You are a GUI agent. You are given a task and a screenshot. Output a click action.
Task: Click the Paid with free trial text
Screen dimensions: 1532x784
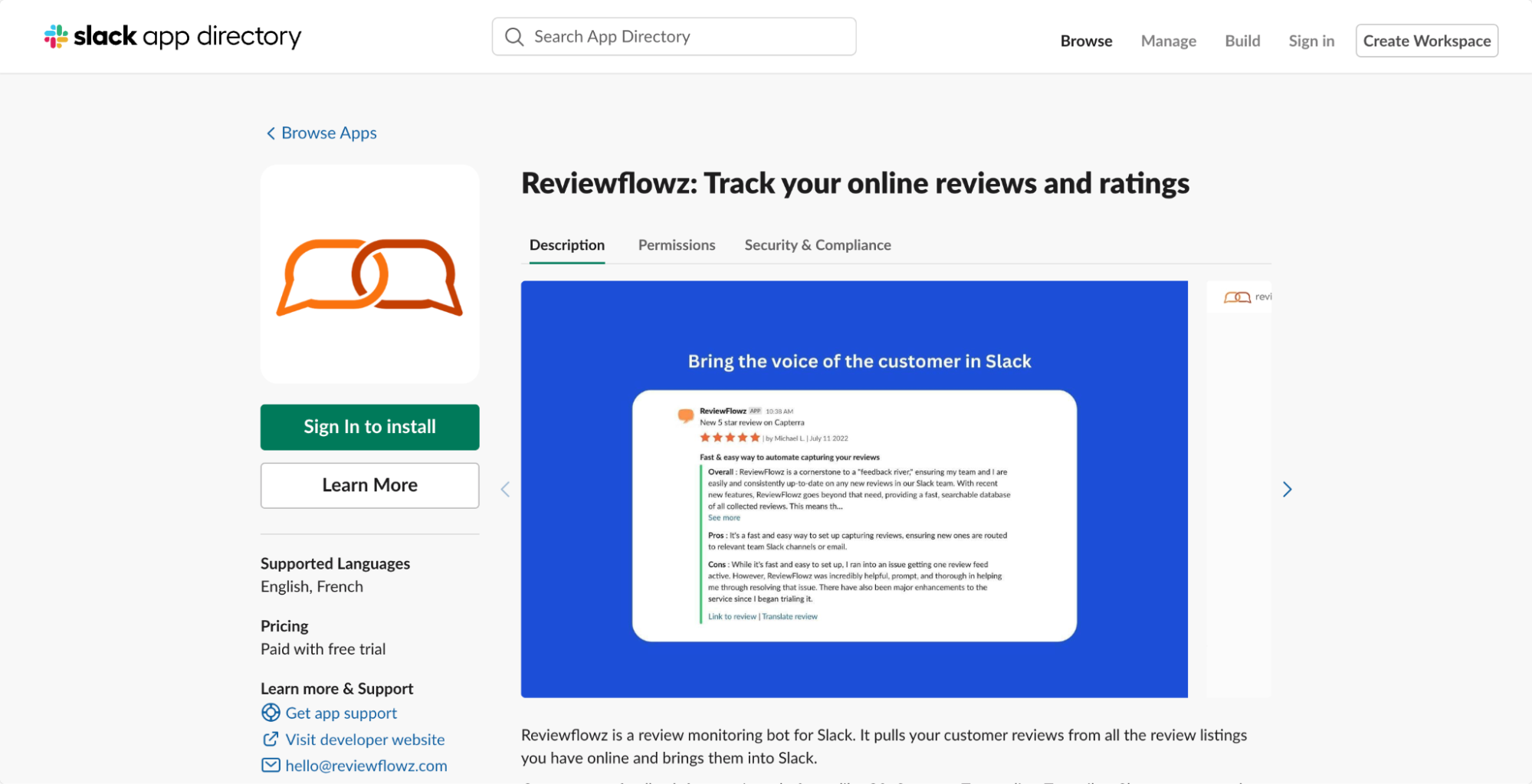tap(323, 649)
